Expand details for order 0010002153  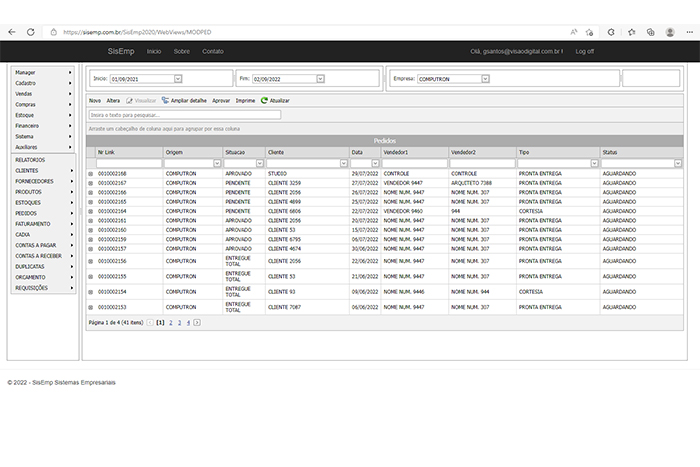point(90,307)
